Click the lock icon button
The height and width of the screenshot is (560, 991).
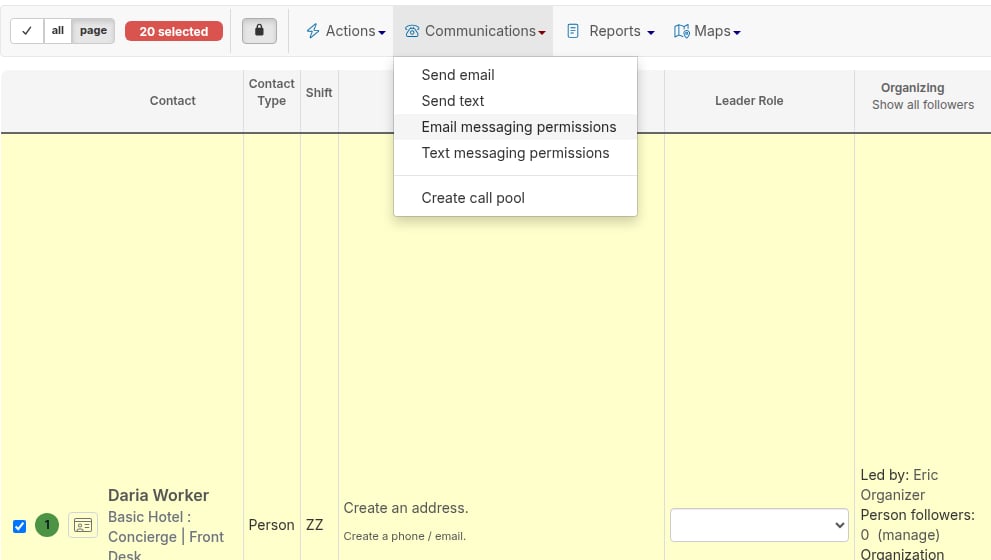259,30
